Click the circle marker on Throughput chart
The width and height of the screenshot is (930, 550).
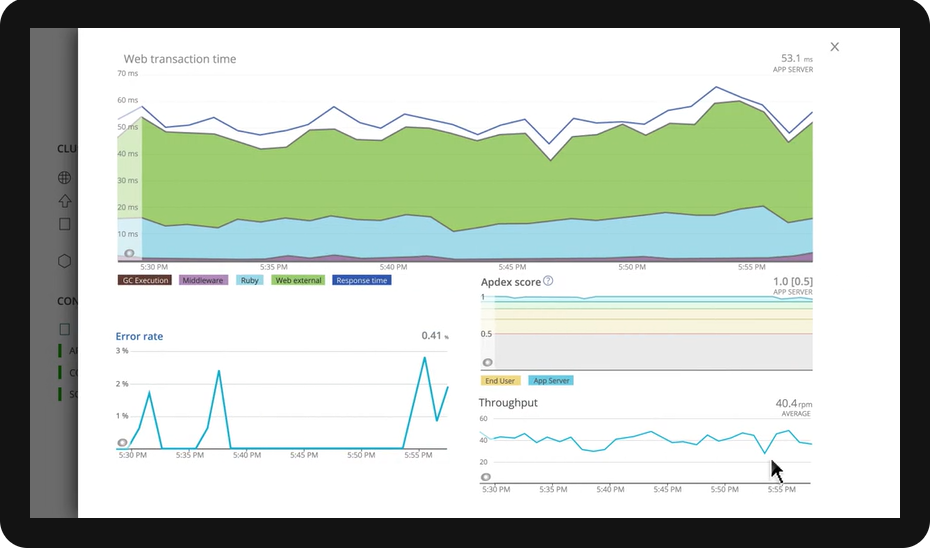(486, 477)
